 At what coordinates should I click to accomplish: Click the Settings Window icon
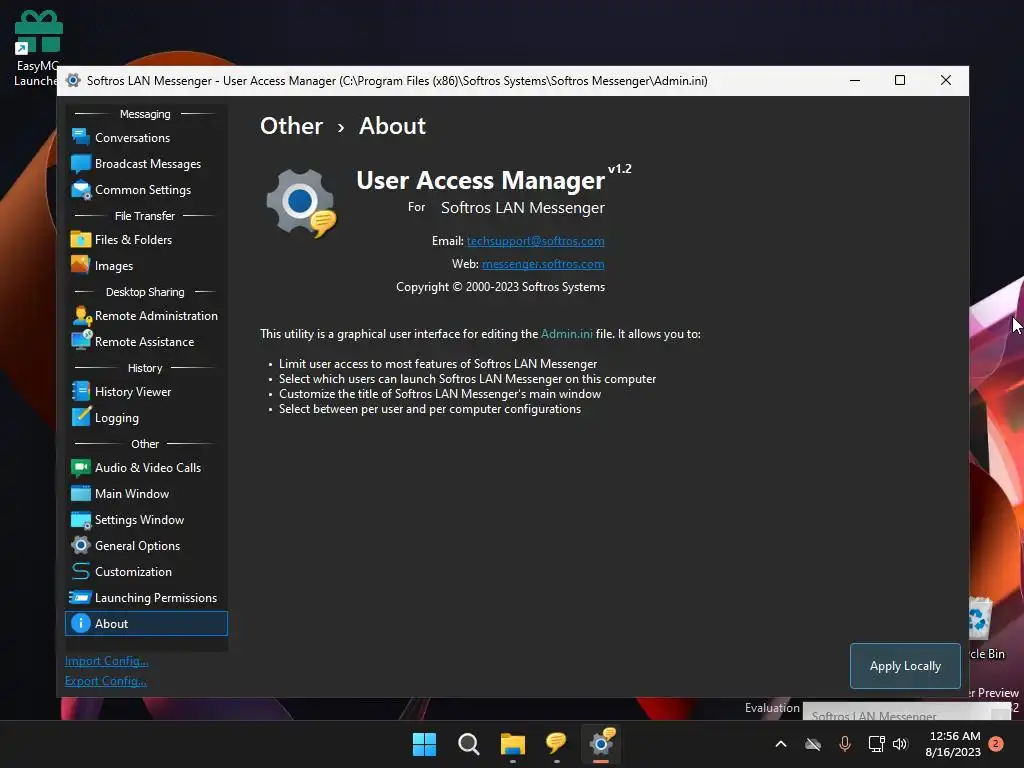(x=80, y=520)
